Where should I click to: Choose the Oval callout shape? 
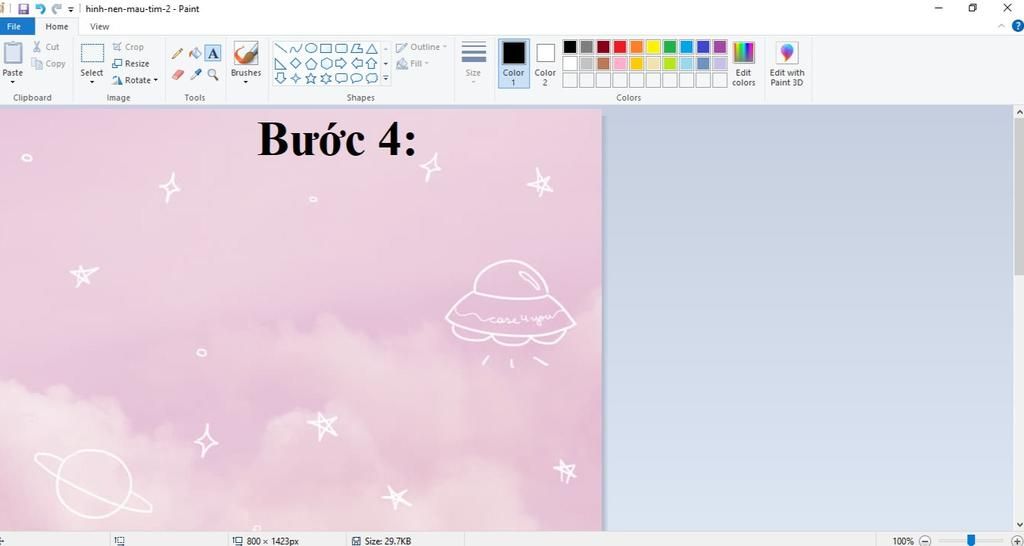[x=357, y=78]
